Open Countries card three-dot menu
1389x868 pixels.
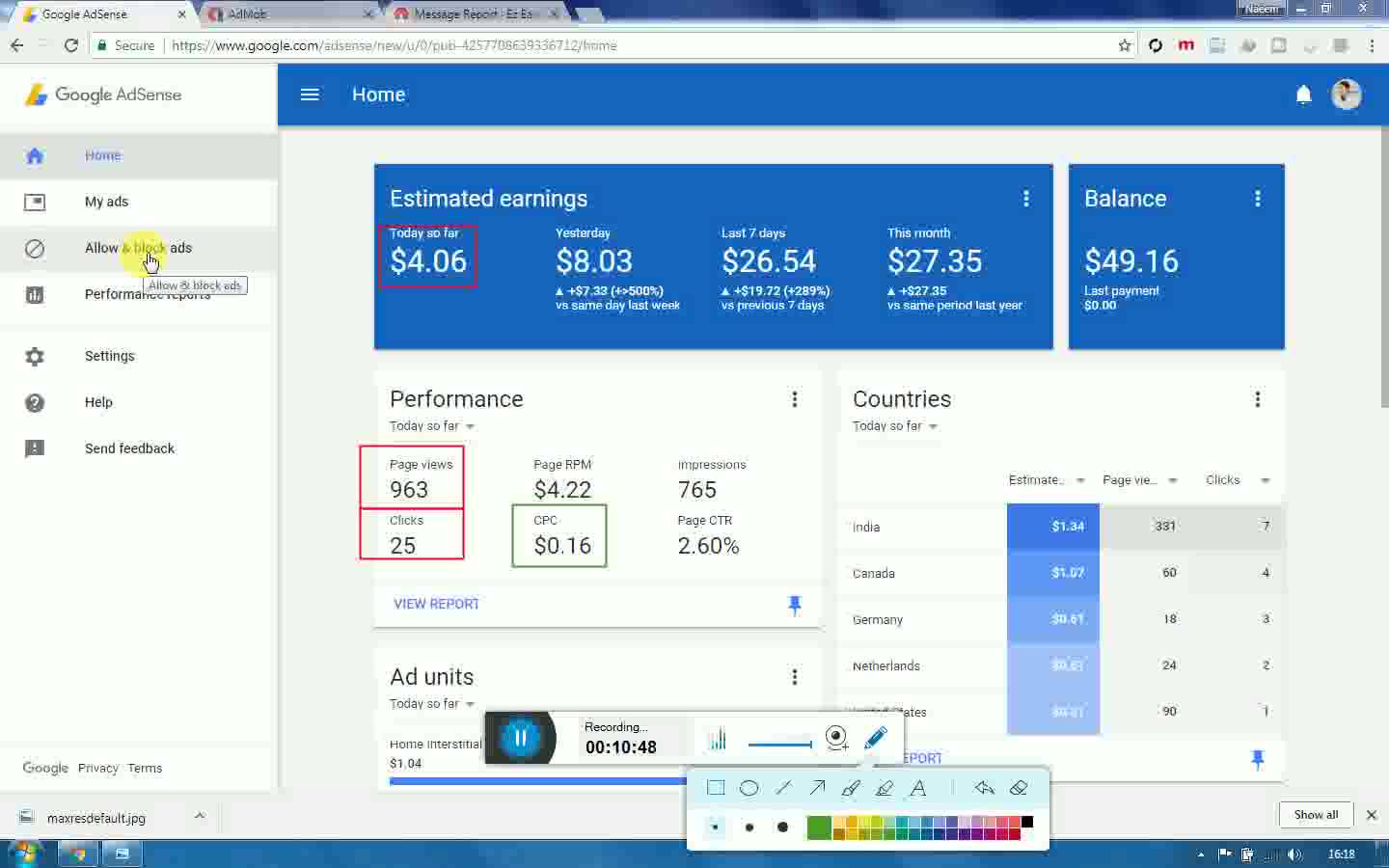click(1258, 399)
